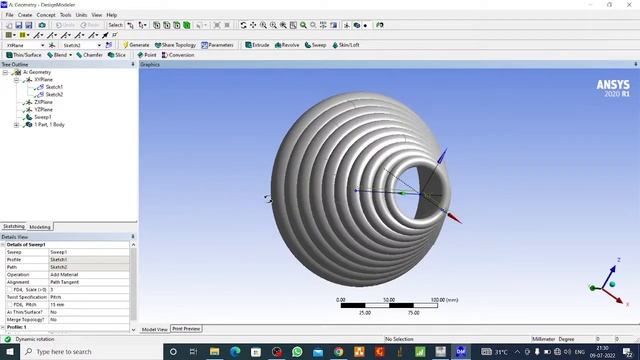Open the Help menu
The height and width of the screenshot is (360, 640).
click(112, 15)
